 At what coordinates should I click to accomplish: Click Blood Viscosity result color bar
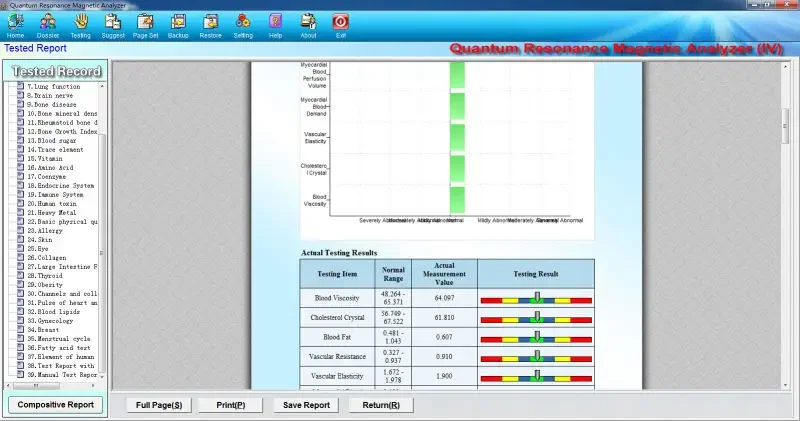pyautogui.click(x=536, y=299)
